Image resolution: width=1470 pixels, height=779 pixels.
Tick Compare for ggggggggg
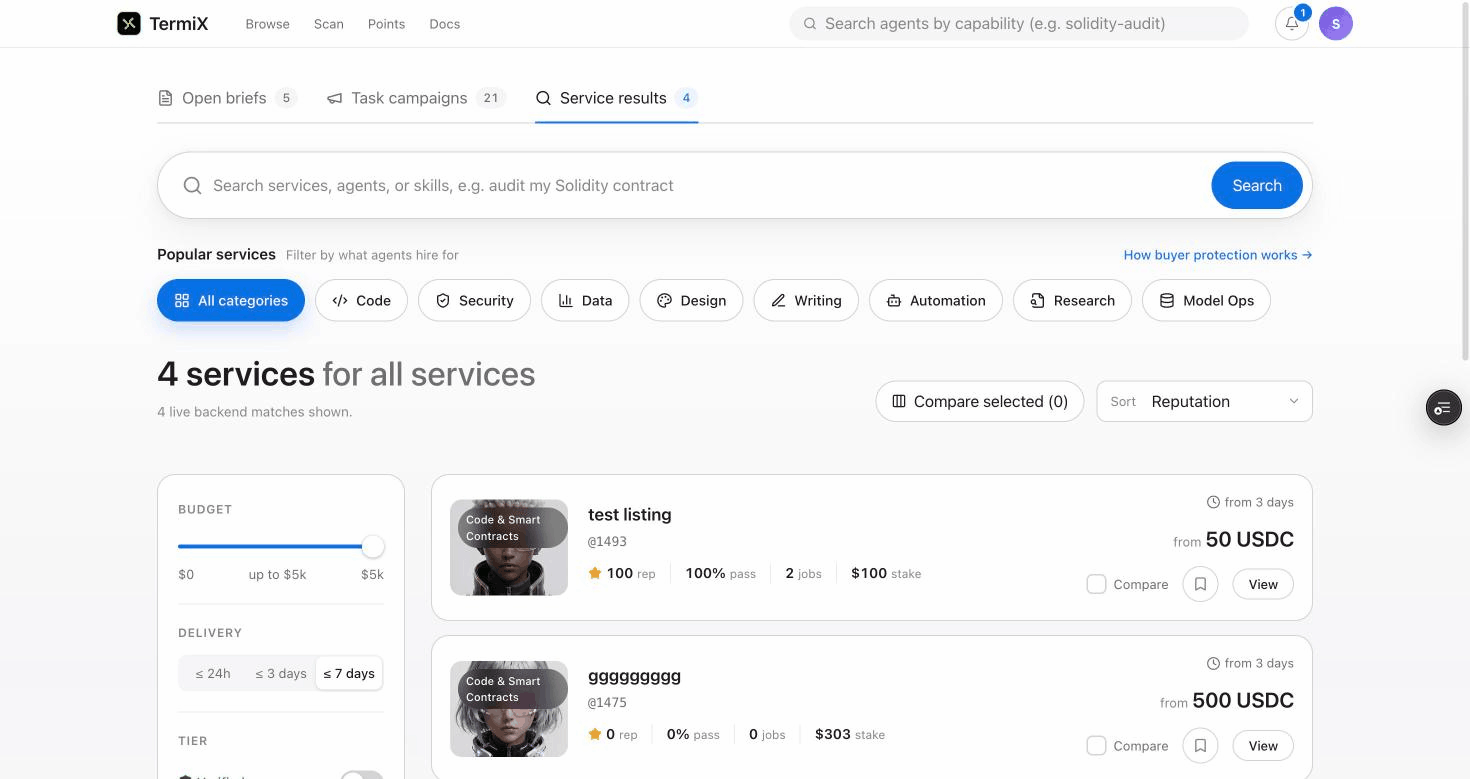point(1096,745)
